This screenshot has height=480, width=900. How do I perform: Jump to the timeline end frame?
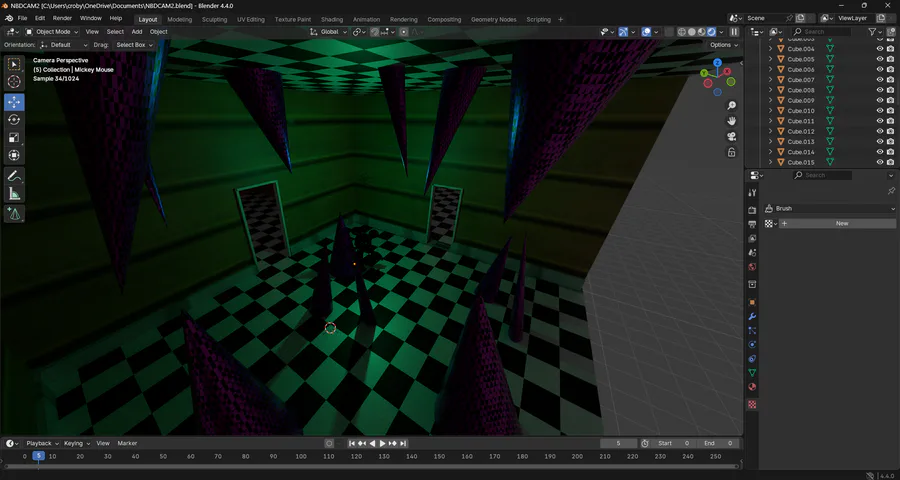pos(403,443)
